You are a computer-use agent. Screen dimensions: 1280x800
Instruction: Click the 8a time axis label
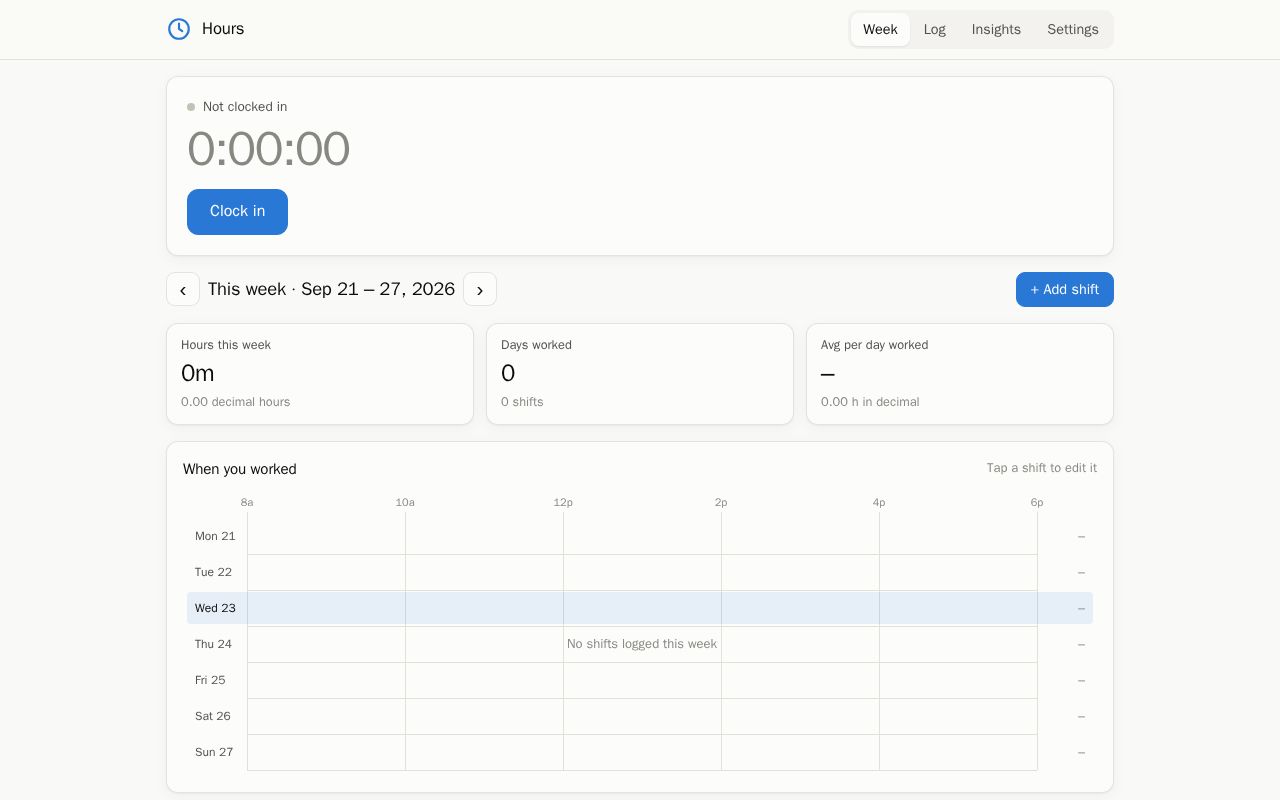(247, 502)
